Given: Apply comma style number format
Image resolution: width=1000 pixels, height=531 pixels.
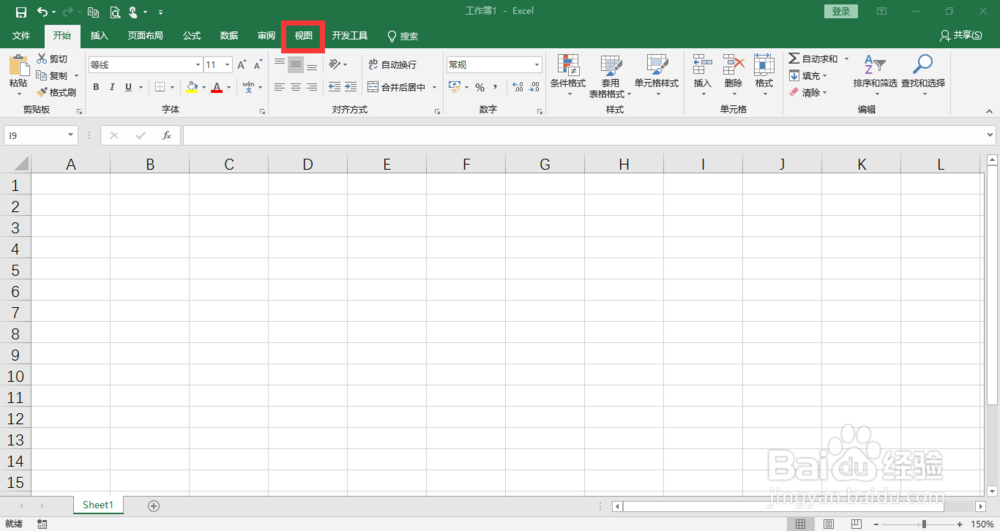Looking at the screenshot, I should point(496,87).
